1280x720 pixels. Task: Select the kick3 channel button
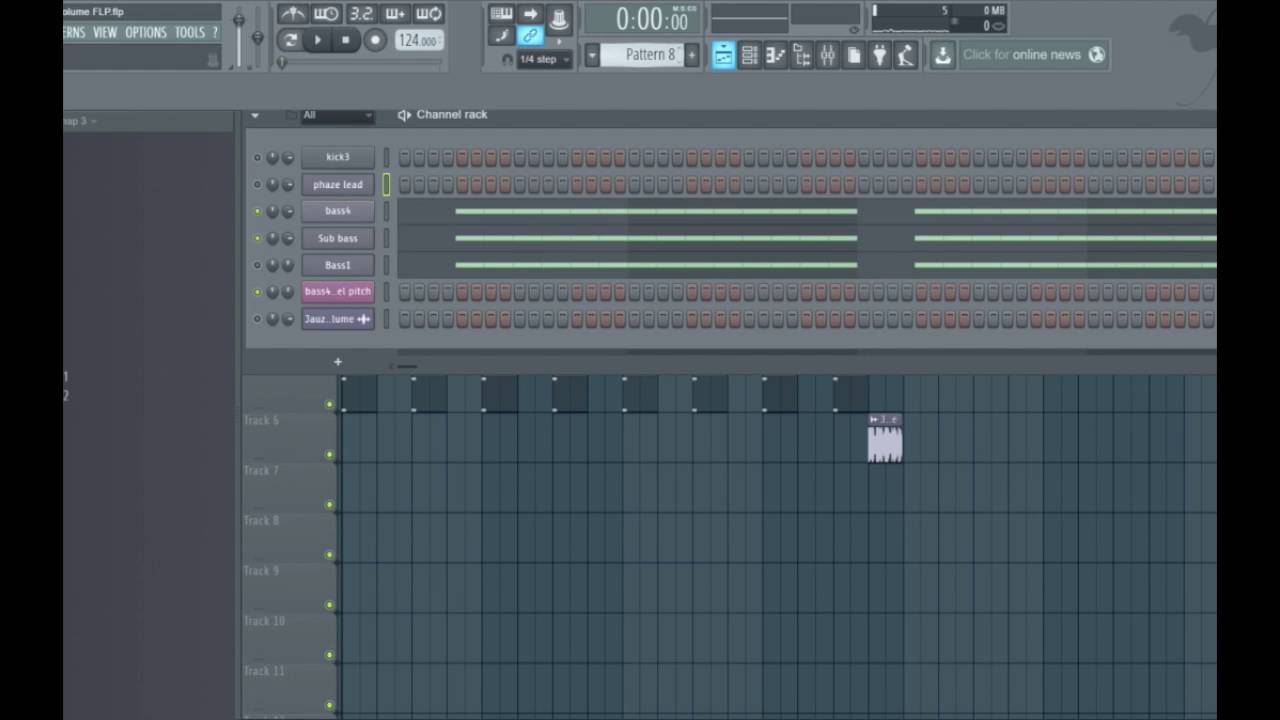pos(338,157)
